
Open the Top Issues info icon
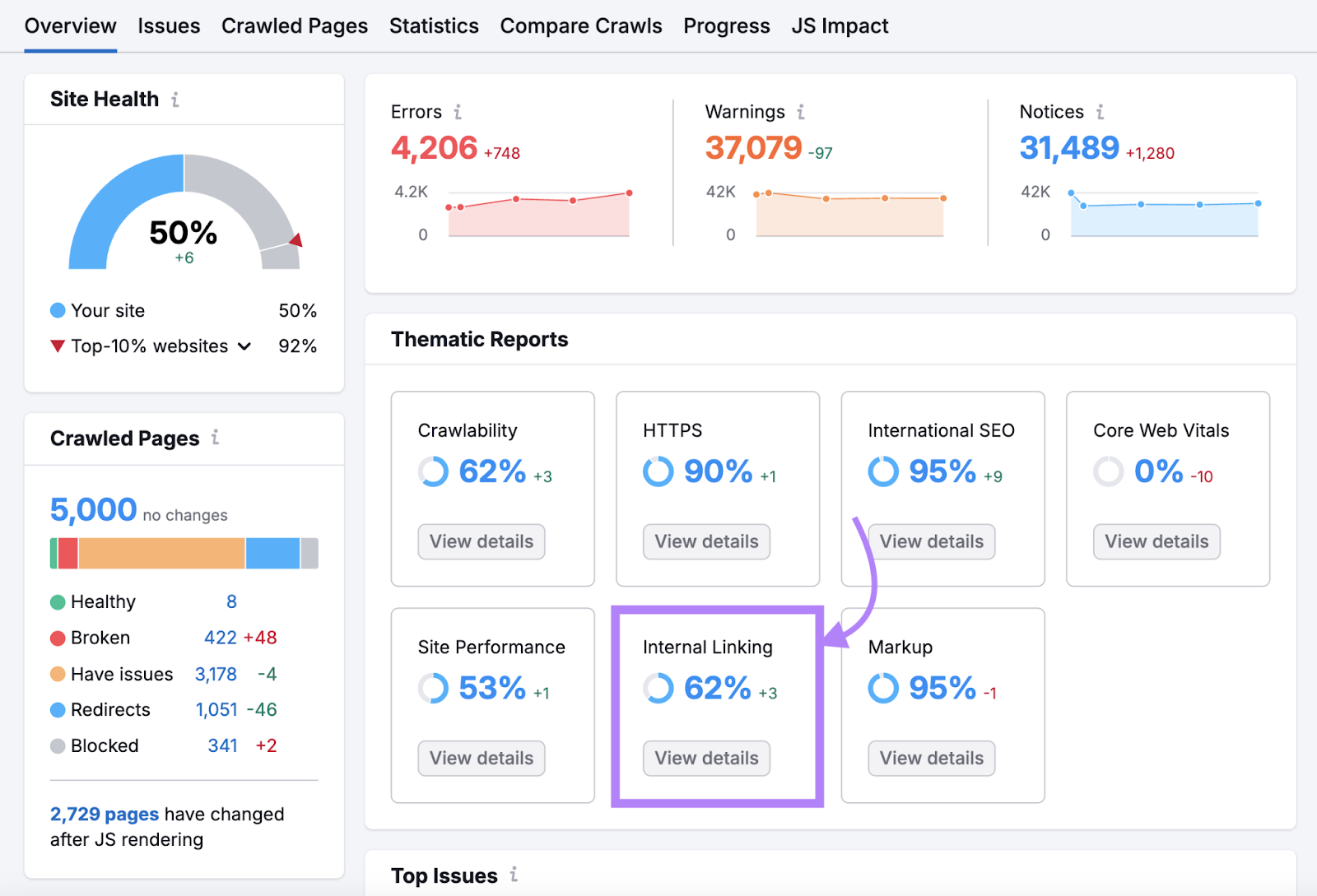coord(514,875)
